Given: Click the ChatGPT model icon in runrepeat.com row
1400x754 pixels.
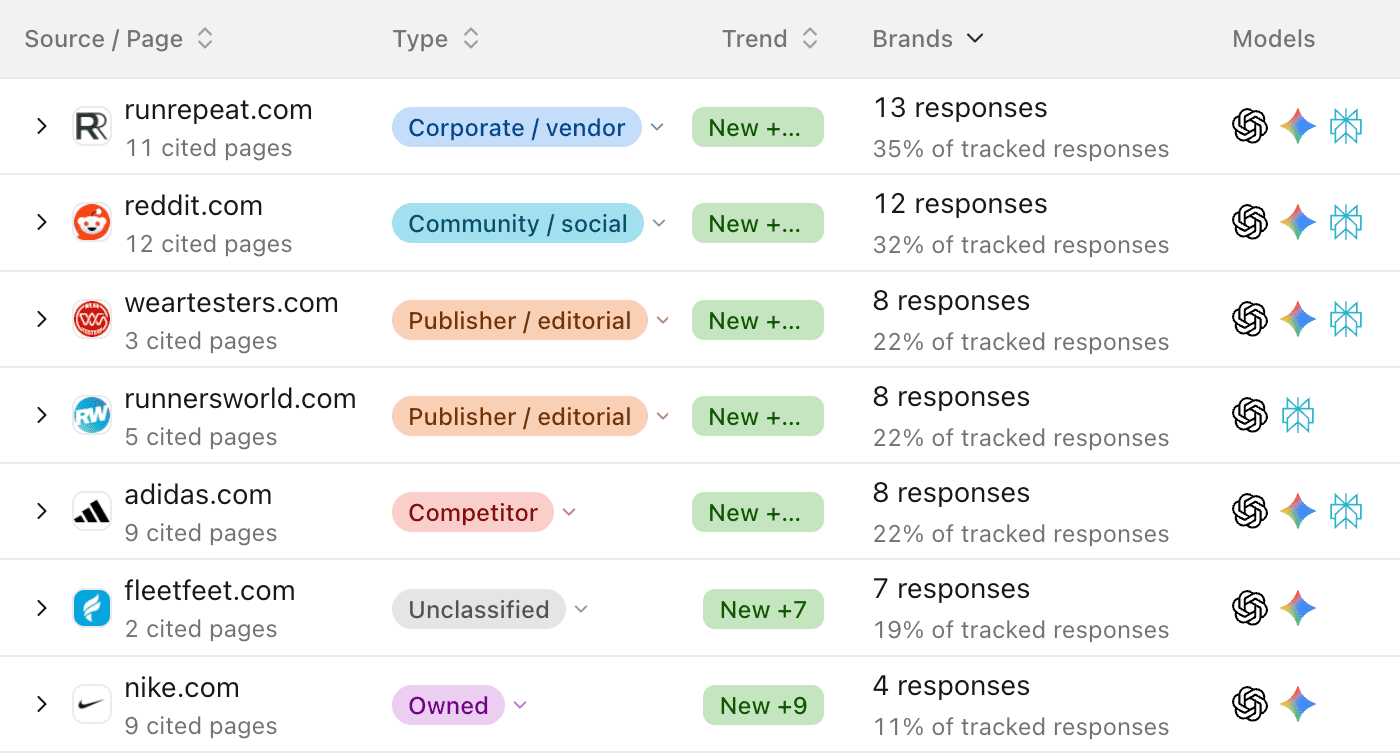Looking at the screenshot, I should (x=1250, y=127).
